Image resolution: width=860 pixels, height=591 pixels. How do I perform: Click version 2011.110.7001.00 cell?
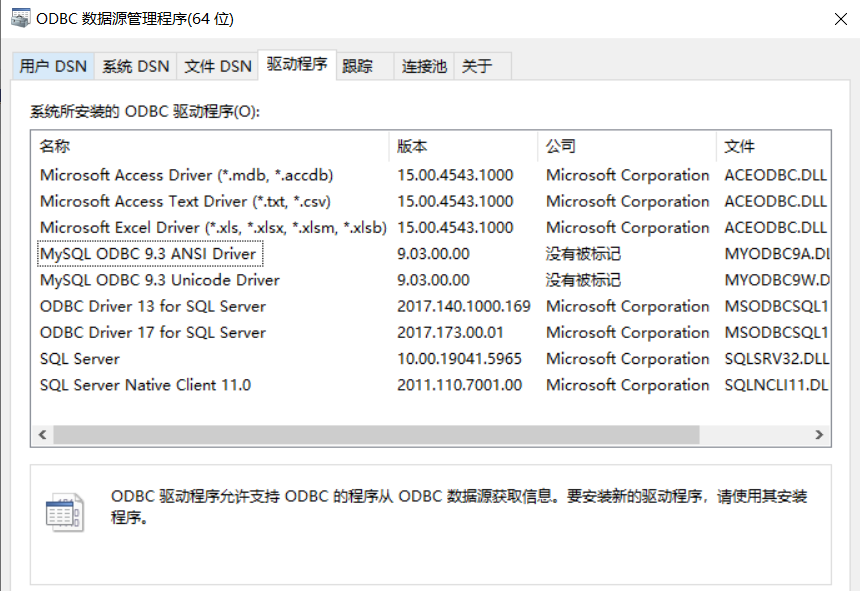459,385
